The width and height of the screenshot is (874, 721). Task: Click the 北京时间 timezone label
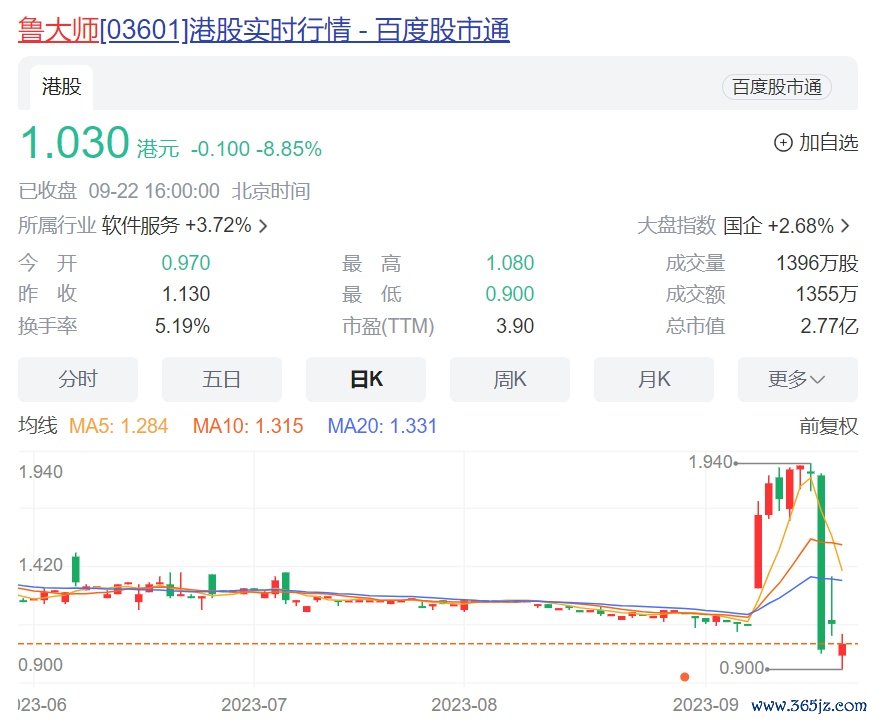pos(271,191)
